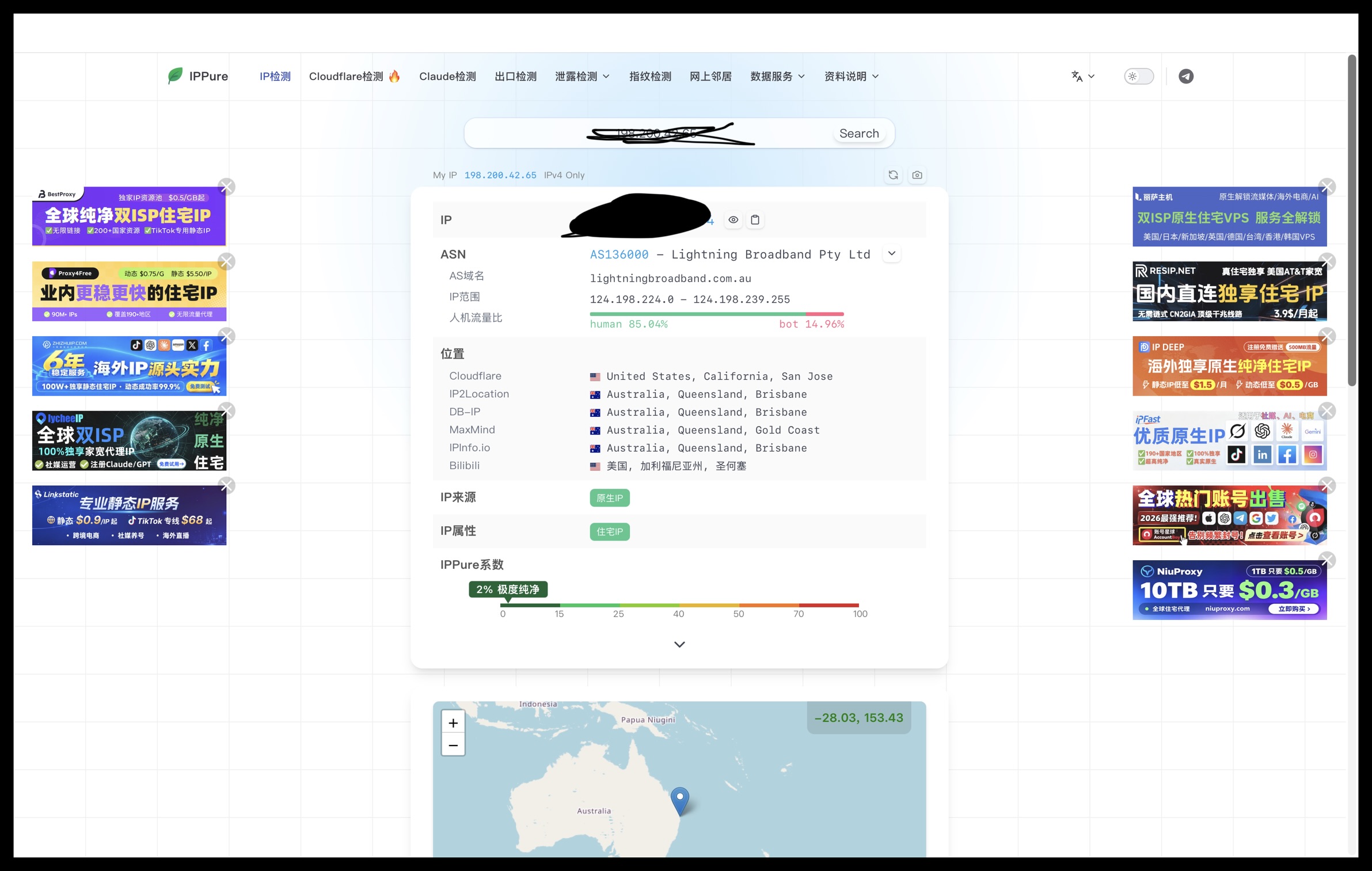Expand more results with bottom chevron
Image resolution: width=1372 pixels, height=871 pixels.
click(x=679, y=644)
